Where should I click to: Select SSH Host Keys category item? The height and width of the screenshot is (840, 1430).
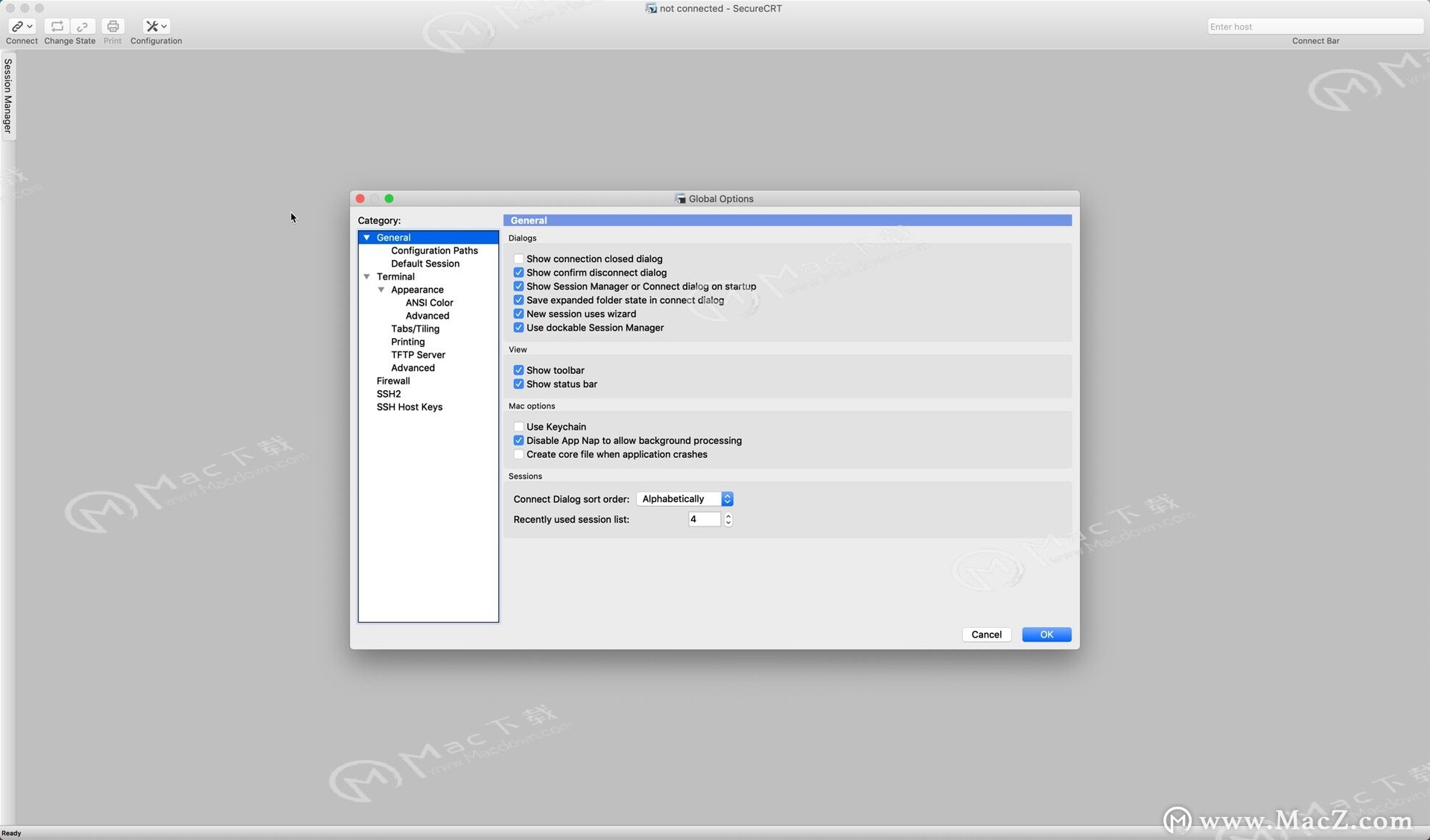coord(409,406)
